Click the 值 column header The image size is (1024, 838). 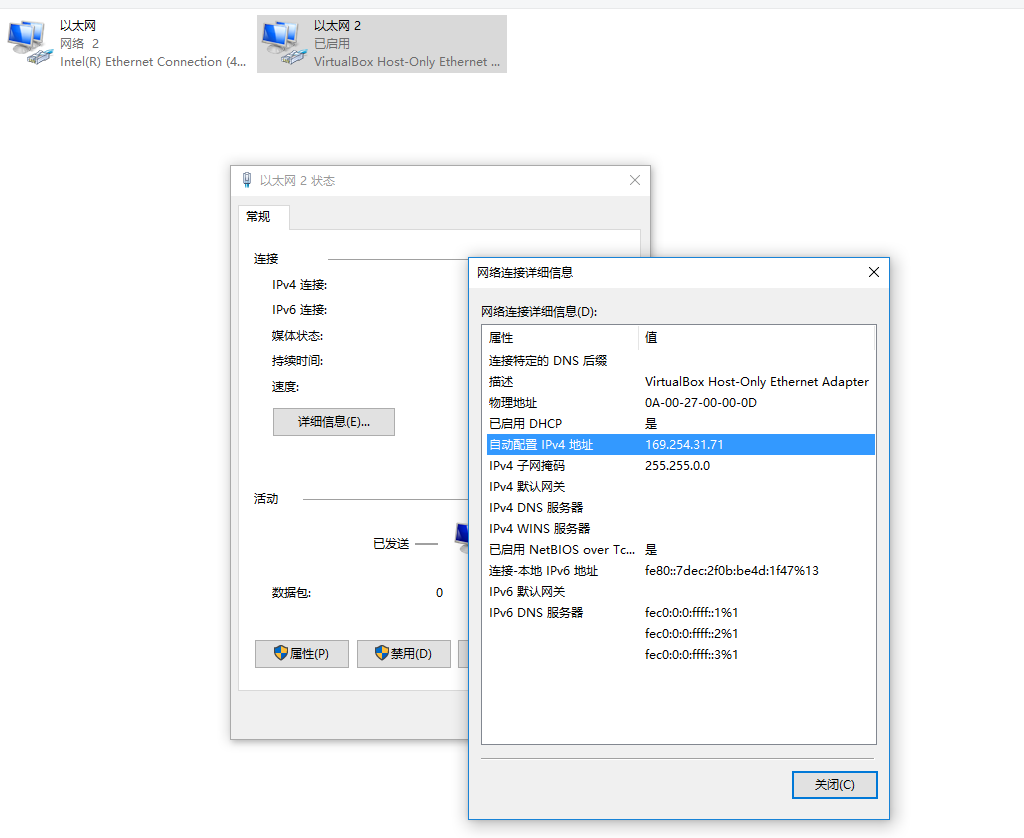point(756,338)
